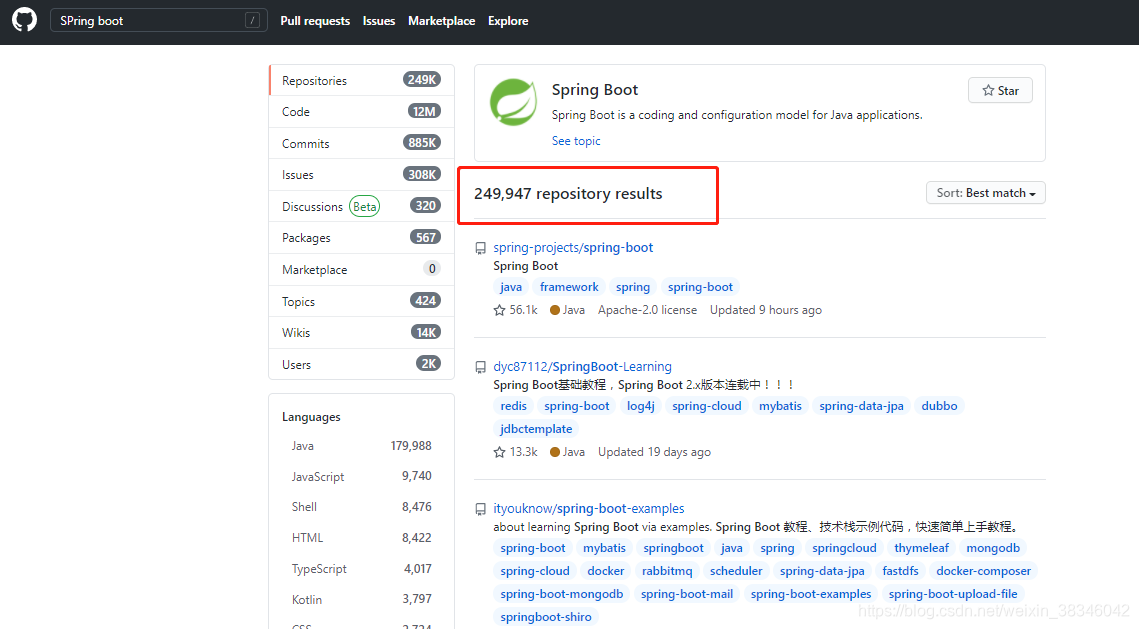Click the springcloud topic tag
1139x629 pixels.
coord(844,548)
